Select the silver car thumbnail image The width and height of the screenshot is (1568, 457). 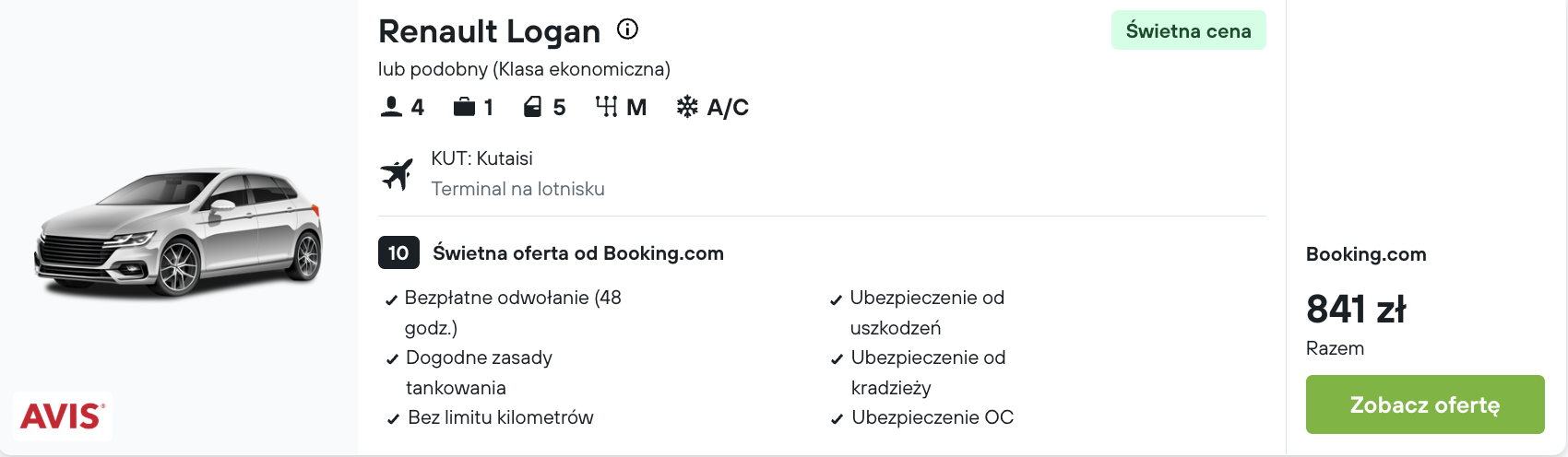click(179, 232)
